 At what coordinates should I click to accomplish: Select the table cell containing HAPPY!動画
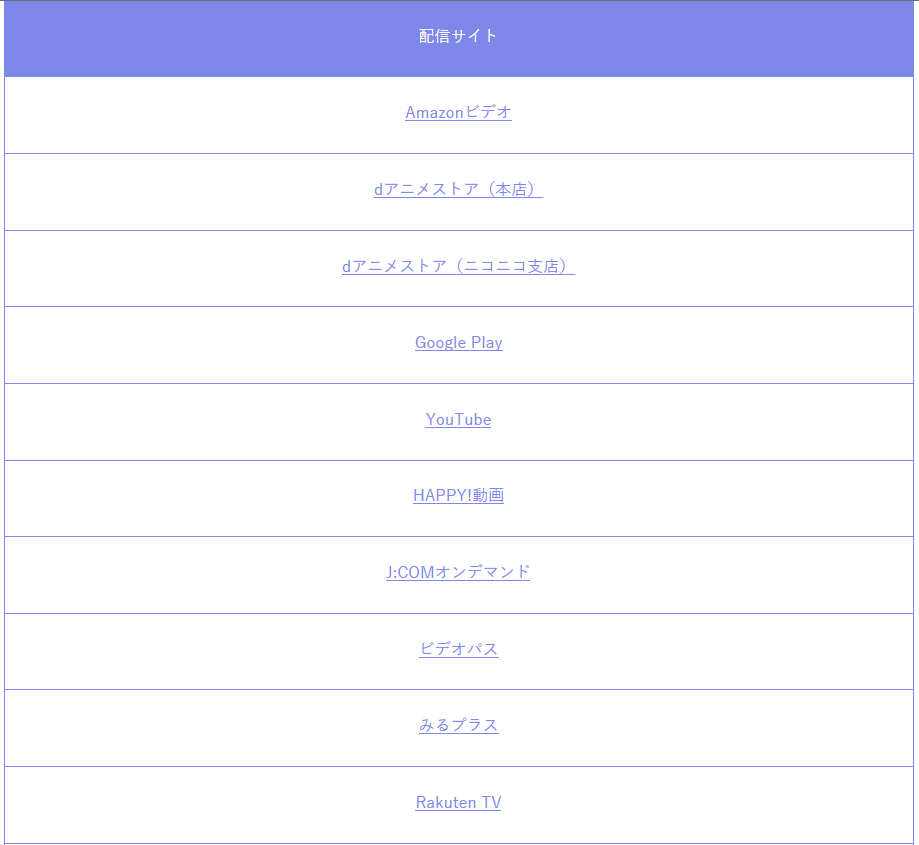pos(459,499)
